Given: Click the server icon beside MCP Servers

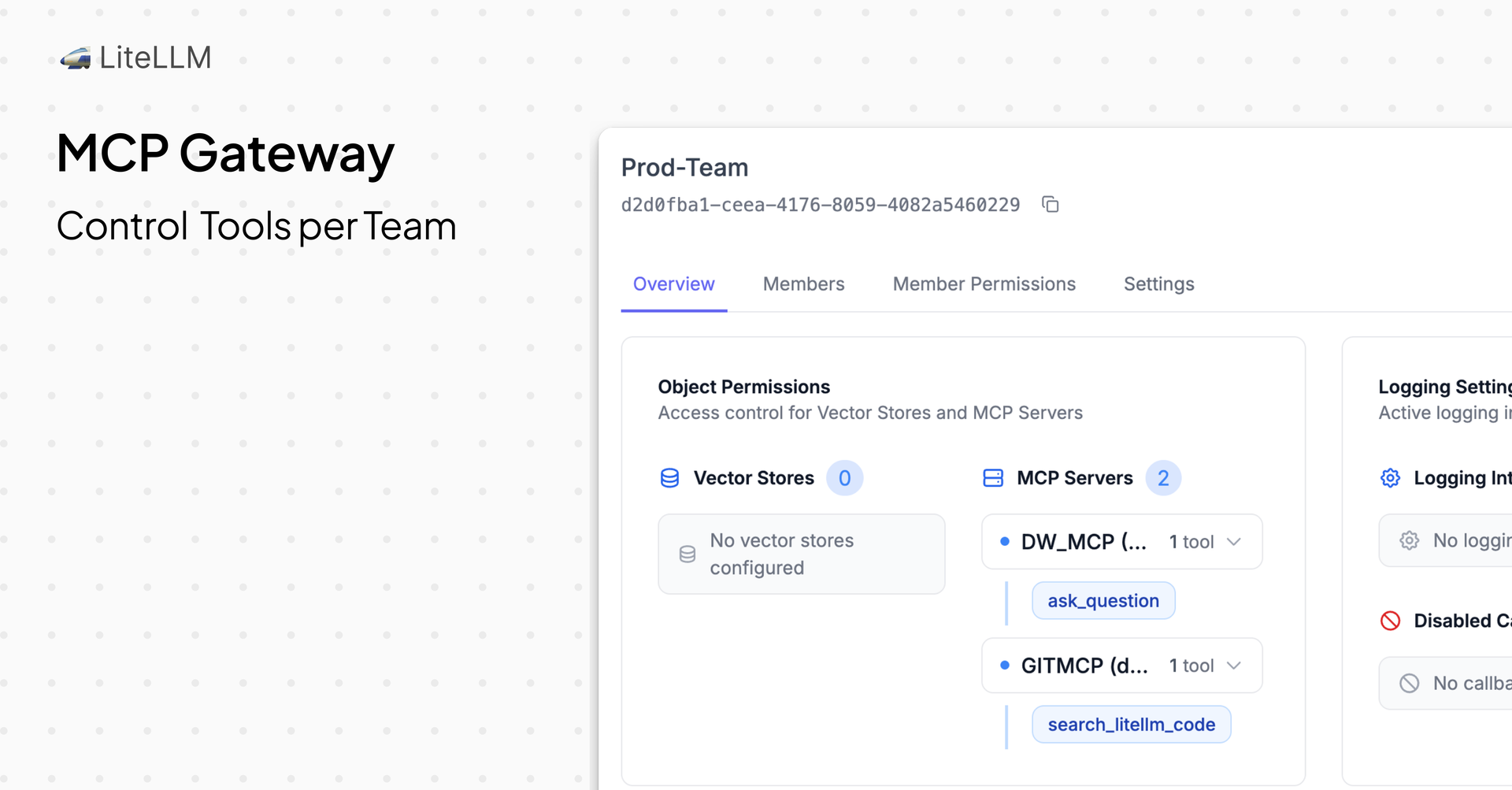Looking at the screenshot, I should pyautogui.click(x=993, y=477).
